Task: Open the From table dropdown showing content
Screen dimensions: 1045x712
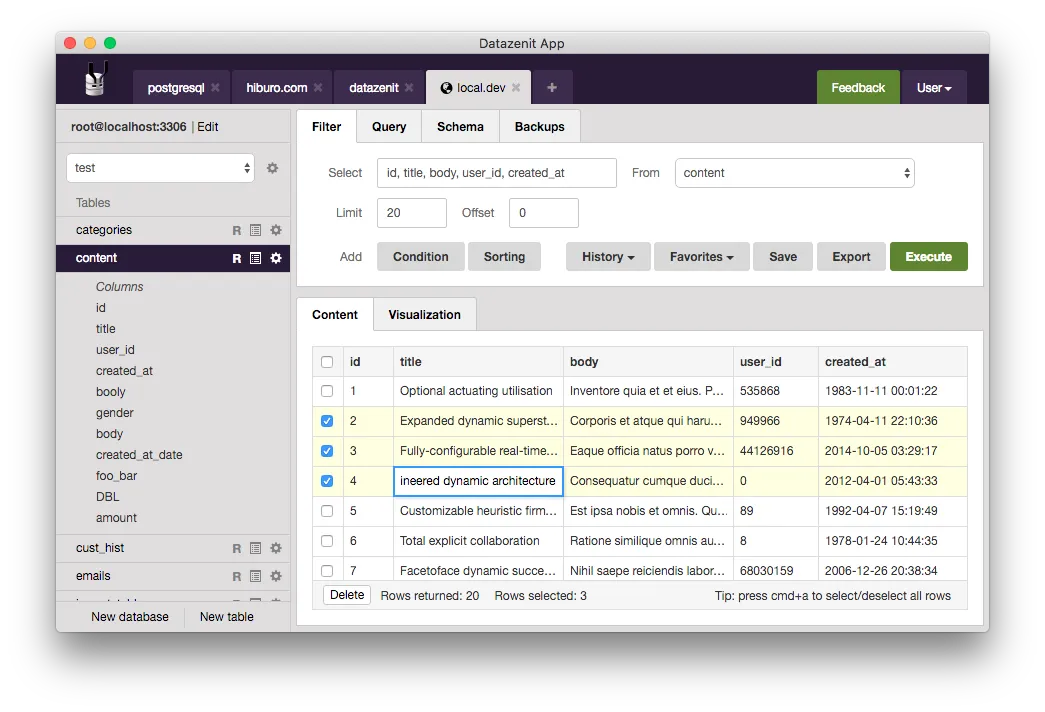Action: coord(794,172)
